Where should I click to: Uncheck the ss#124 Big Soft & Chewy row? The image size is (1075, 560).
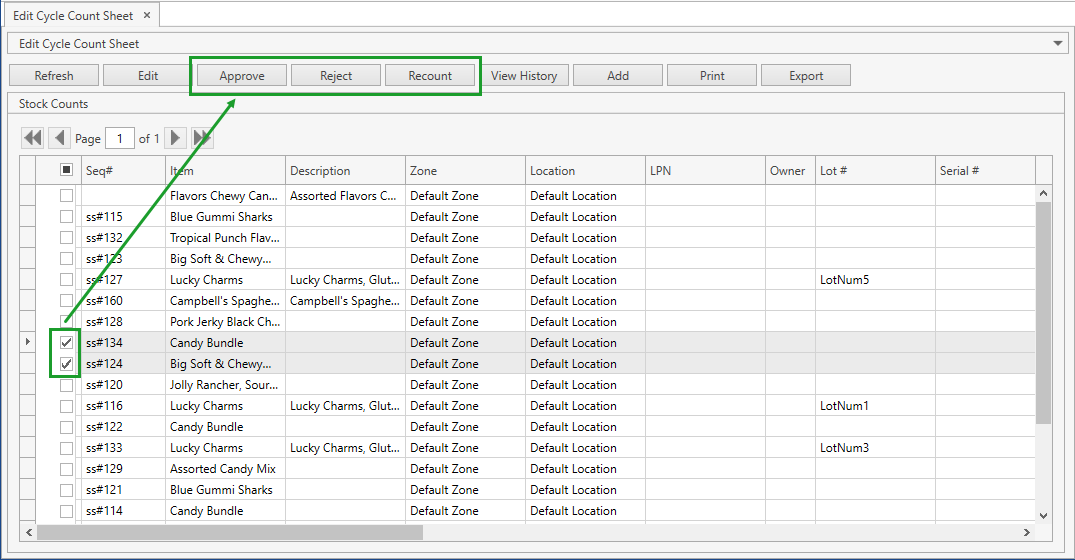(66, 364)
